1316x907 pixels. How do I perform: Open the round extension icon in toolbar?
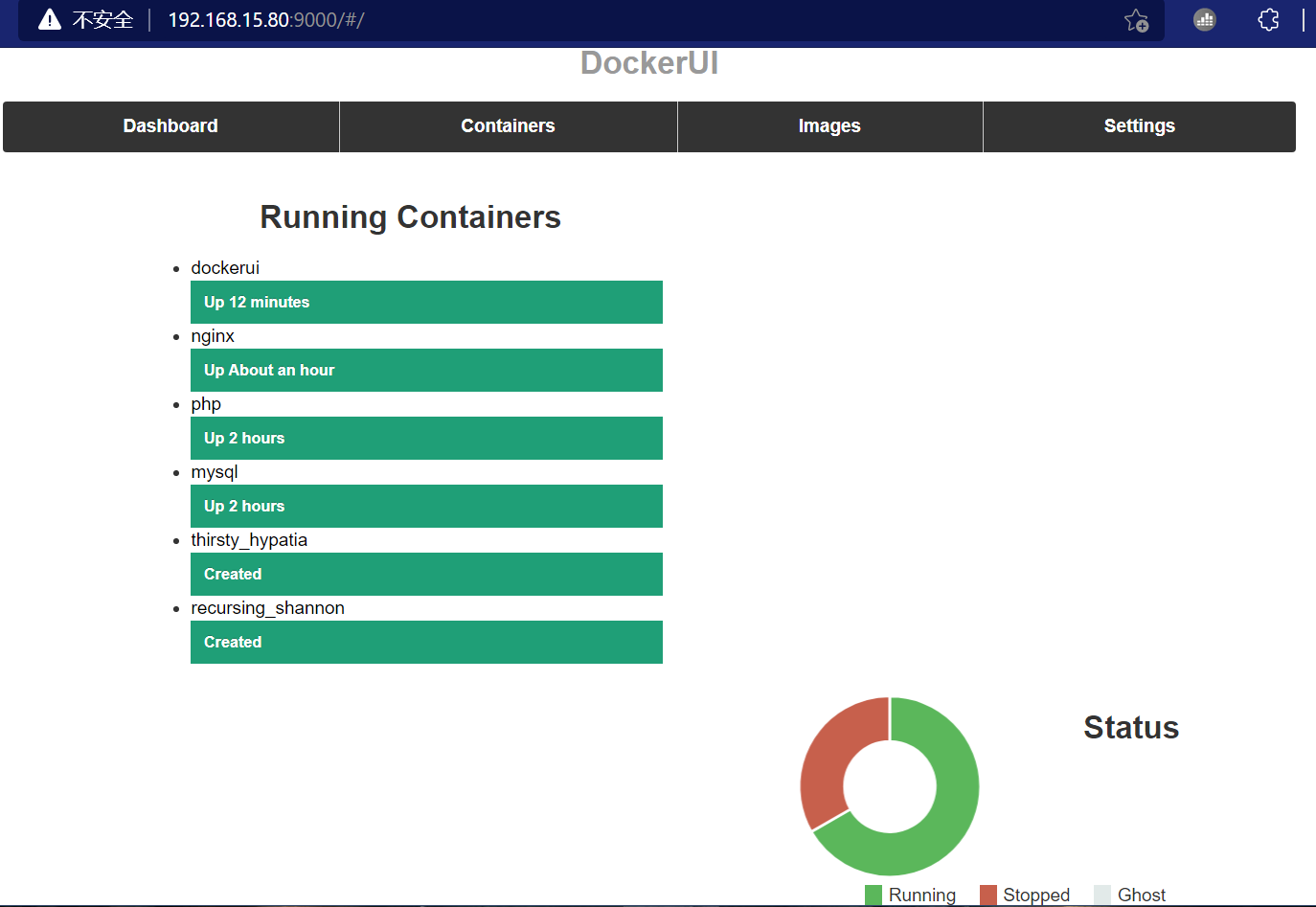pyautogui.click(x=1205, y=19)
